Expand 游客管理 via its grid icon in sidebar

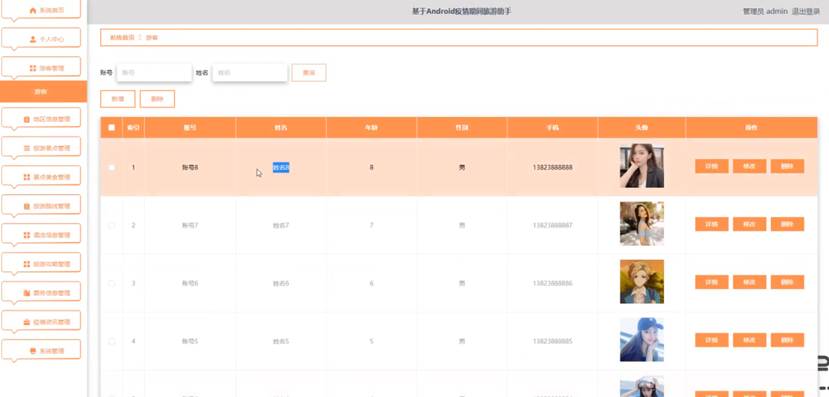coord(33,68)
